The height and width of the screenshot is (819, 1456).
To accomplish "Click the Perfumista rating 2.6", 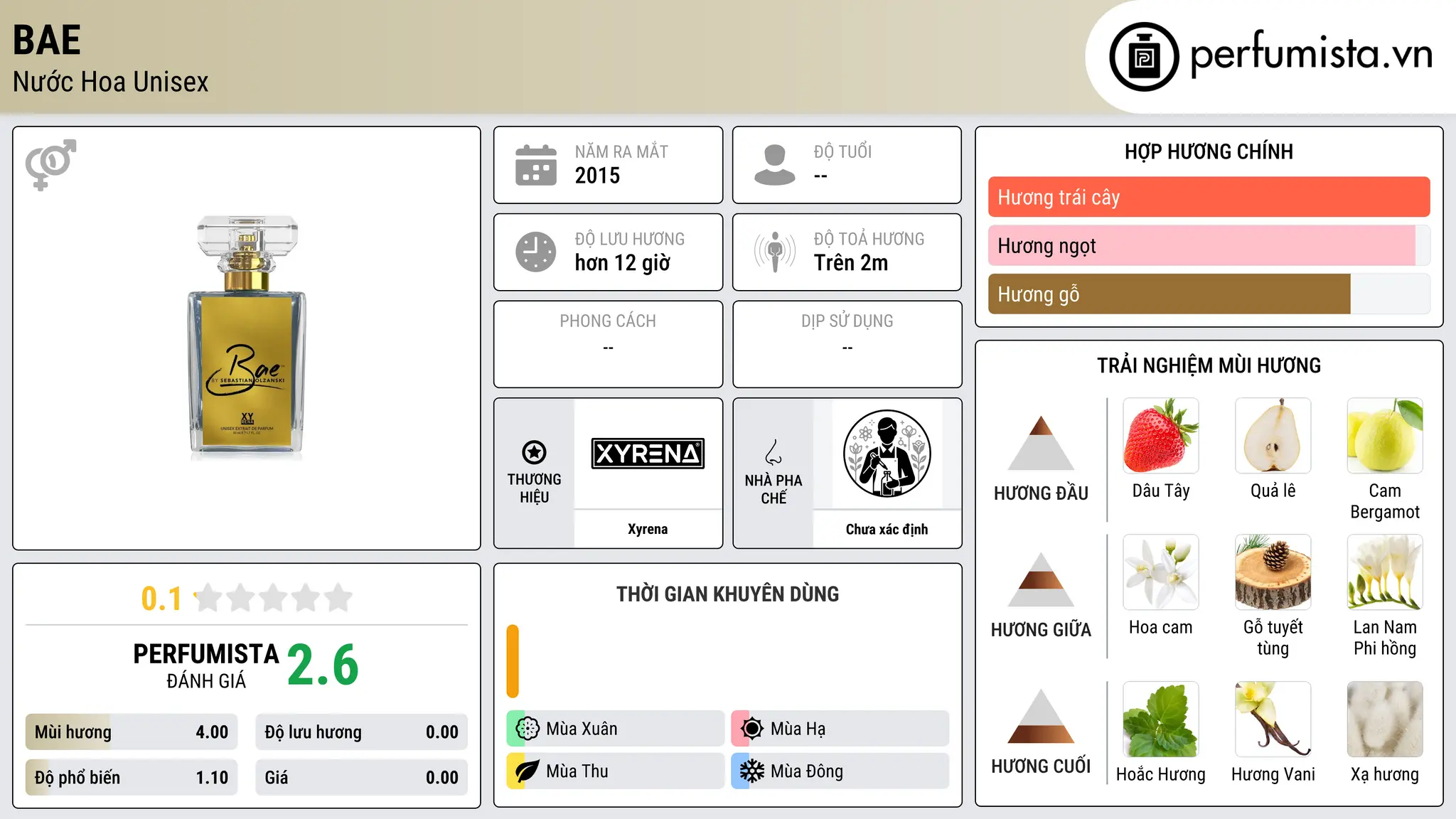I will 323,665.
